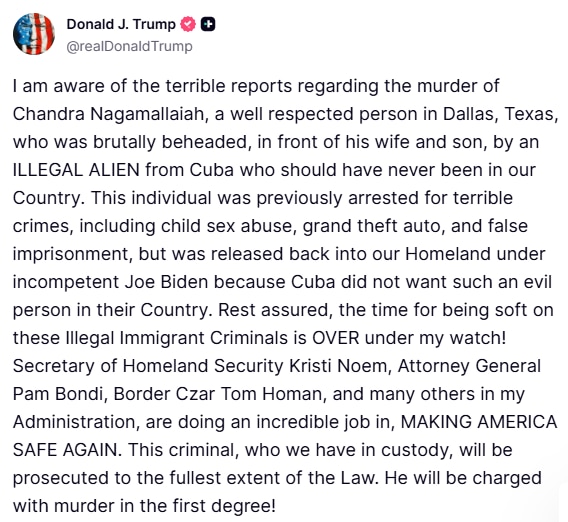Click the words MAKING AMERICA

[479, 422]
